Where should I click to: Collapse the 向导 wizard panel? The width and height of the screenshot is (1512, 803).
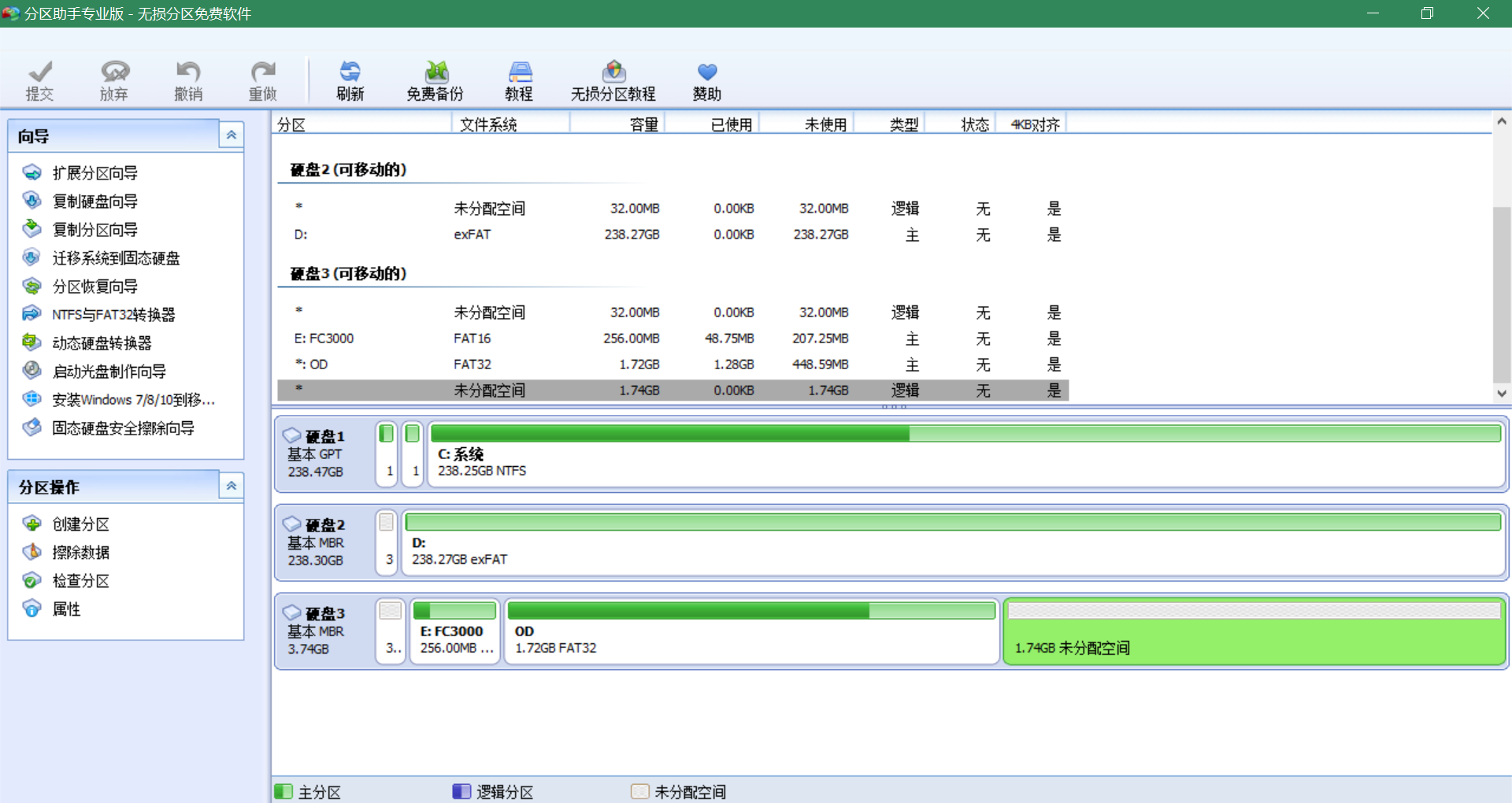click(x=232, y=135)
